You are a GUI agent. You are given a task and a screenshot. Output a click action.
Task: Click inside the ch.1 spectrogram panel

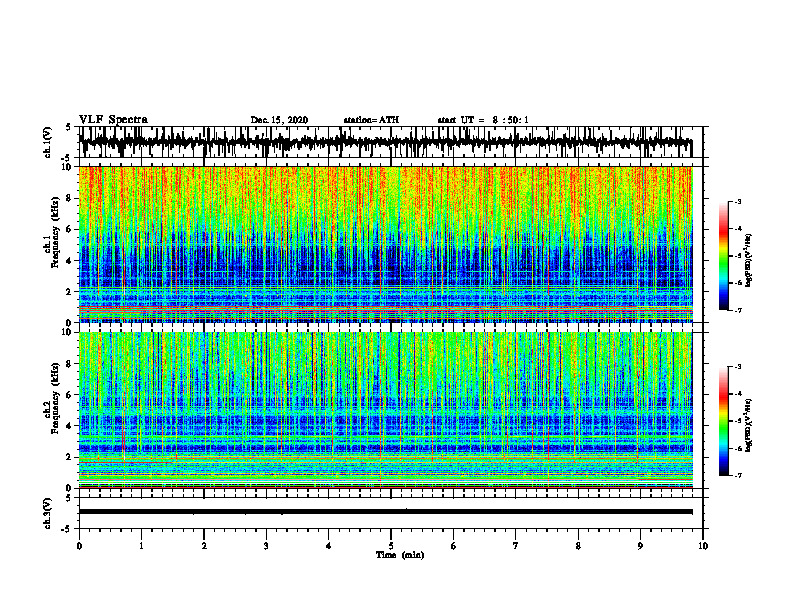point(385,244)
